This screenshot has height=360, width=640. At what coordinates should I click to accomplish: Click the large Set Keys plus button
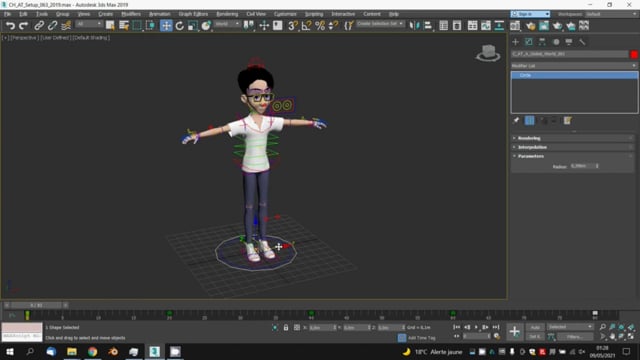coord(515,331)
